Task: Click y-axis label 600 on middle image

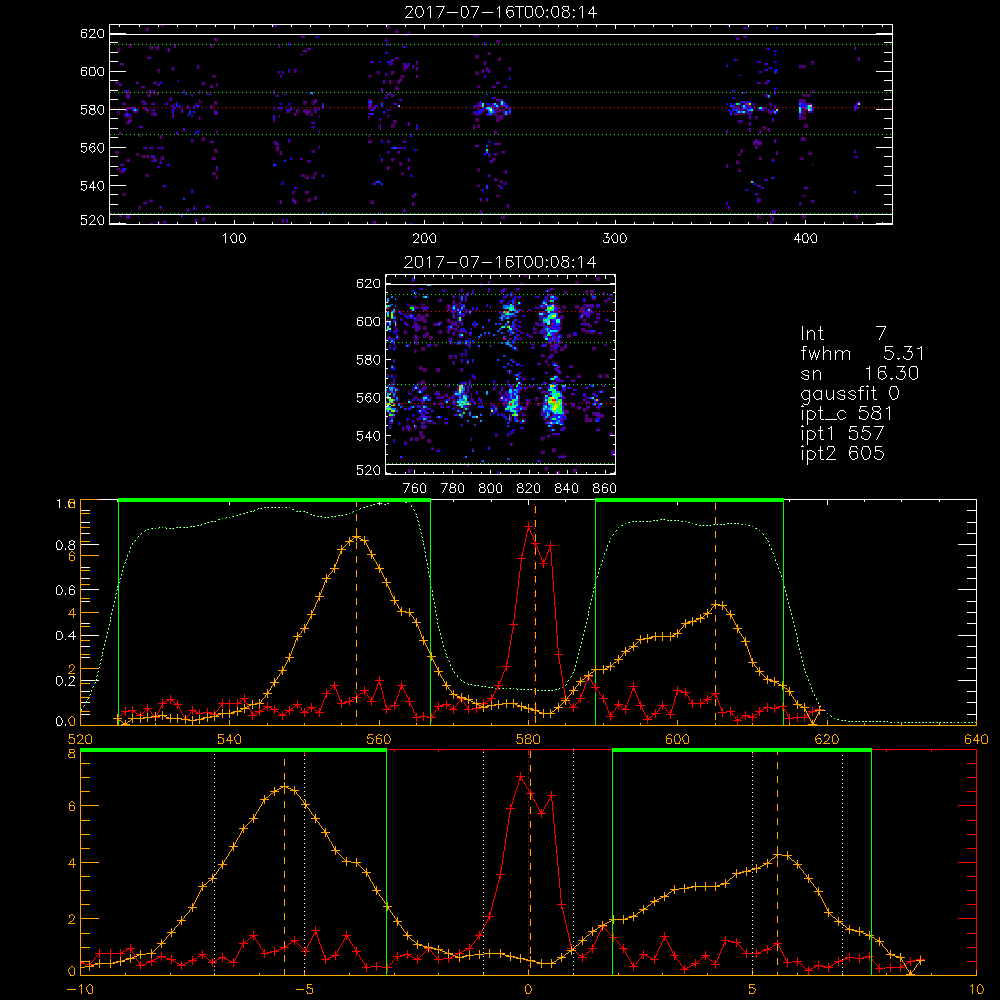Action: coord(368,321)
